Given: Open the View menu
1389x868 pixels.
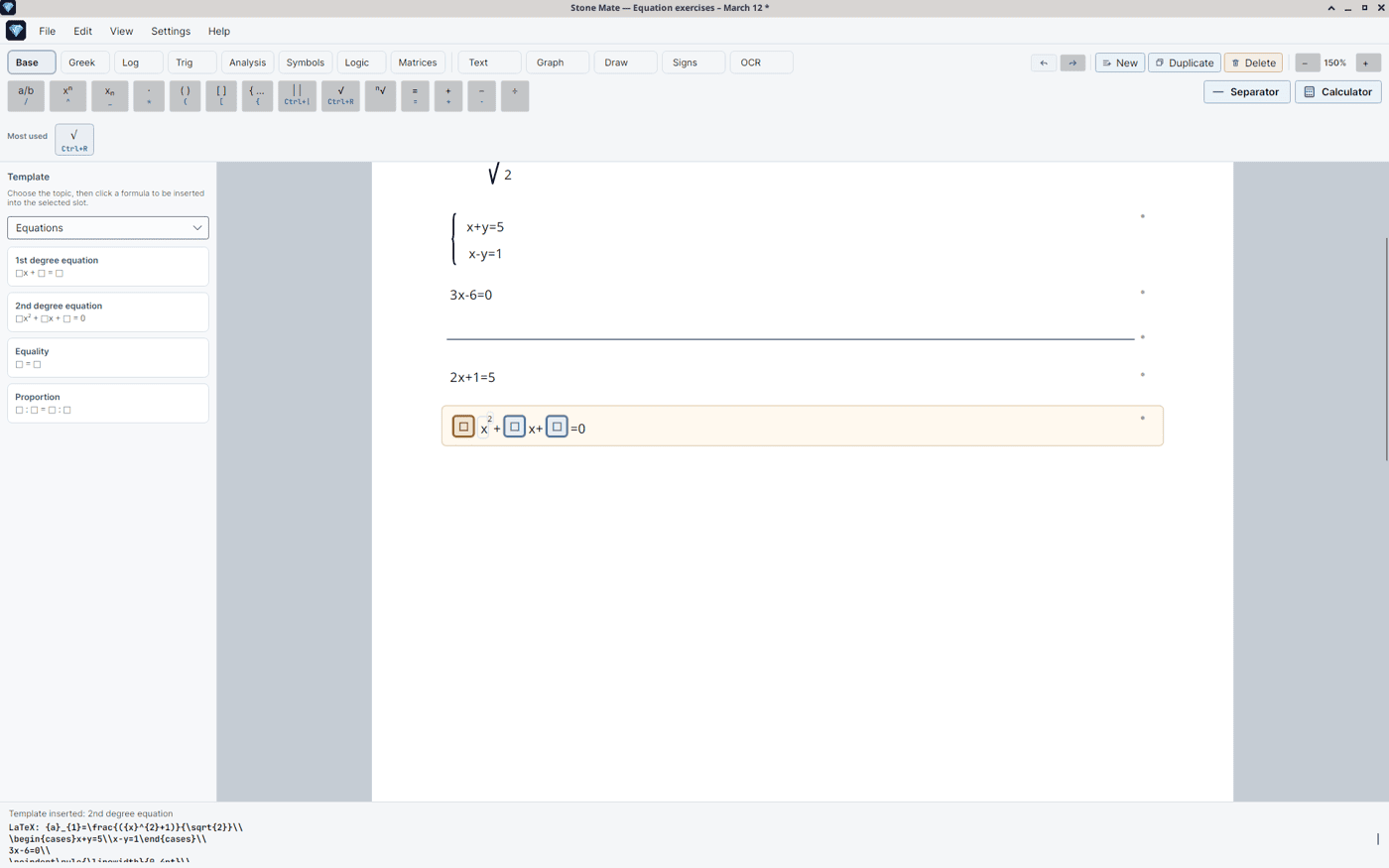Looking at the screenshot, I should [x=121, y=31].
